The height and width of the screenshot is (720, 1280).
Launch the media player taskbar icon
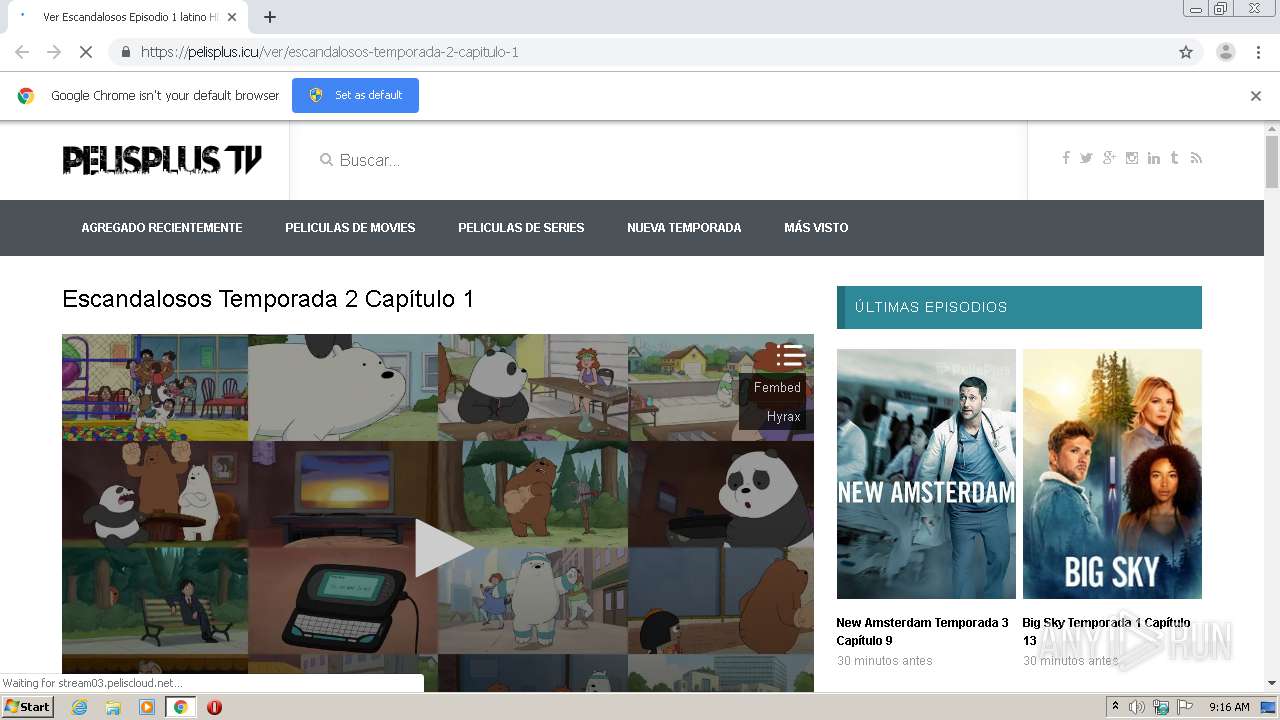coord(147,707)
